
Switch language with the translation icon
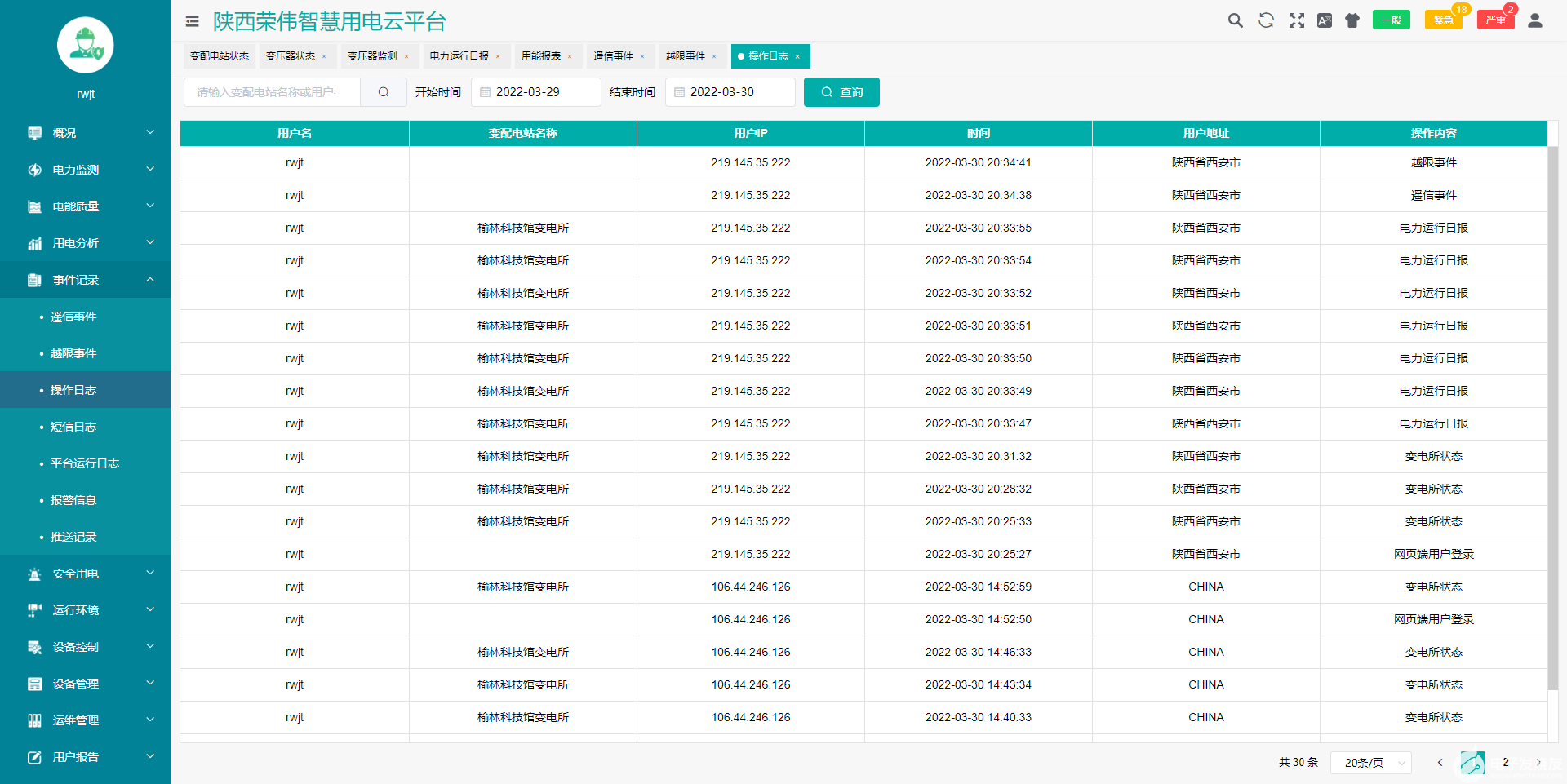(1324, 20)
